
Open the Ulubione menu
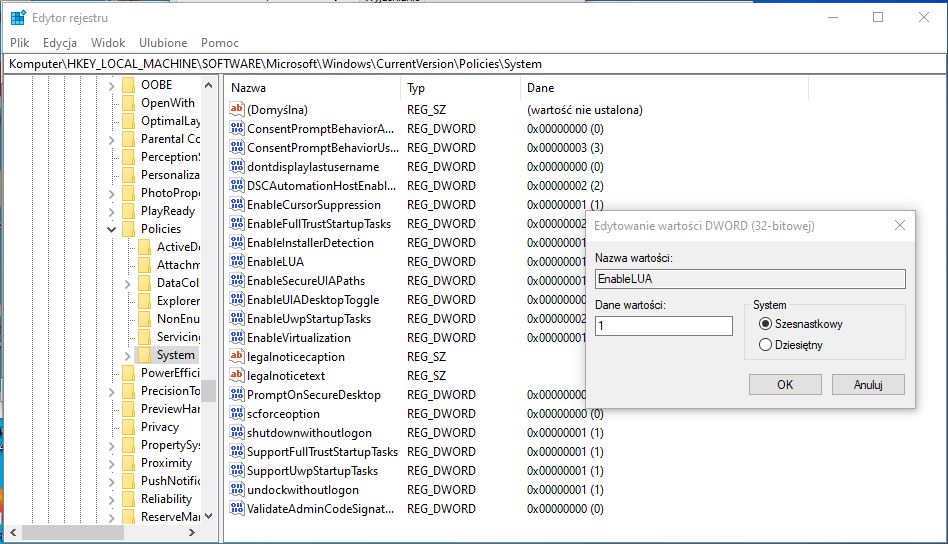(163, 43)
